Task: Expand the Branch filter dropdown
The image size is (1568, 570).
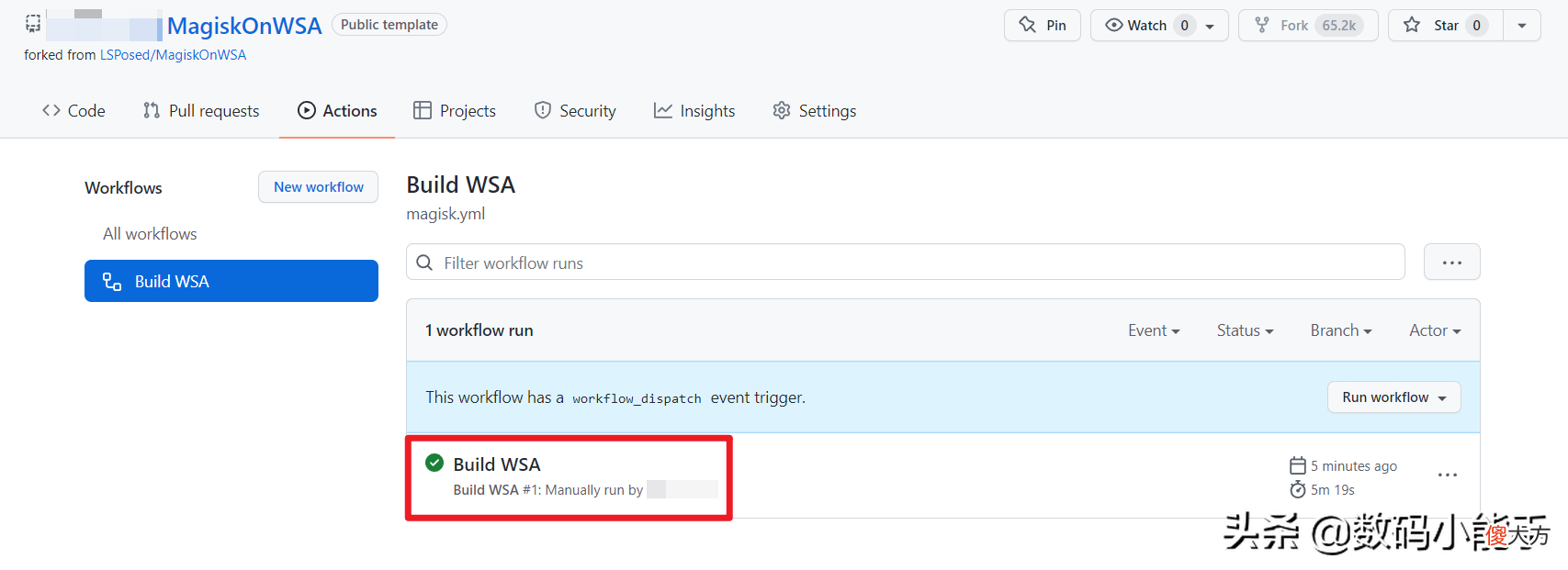Action: click(1341, 330)
